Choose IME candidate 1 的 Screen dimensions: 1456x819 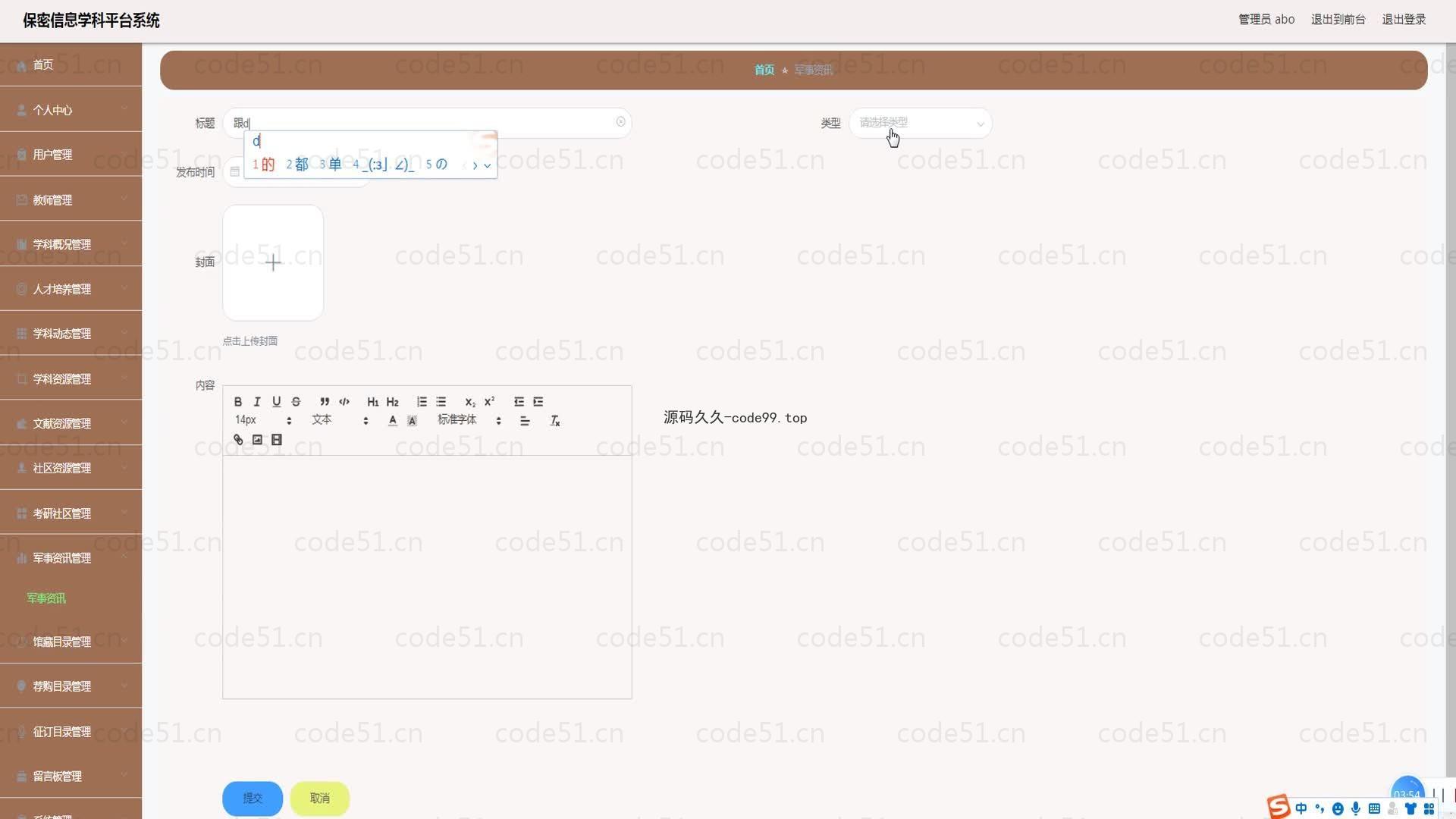tap(263, 165)
